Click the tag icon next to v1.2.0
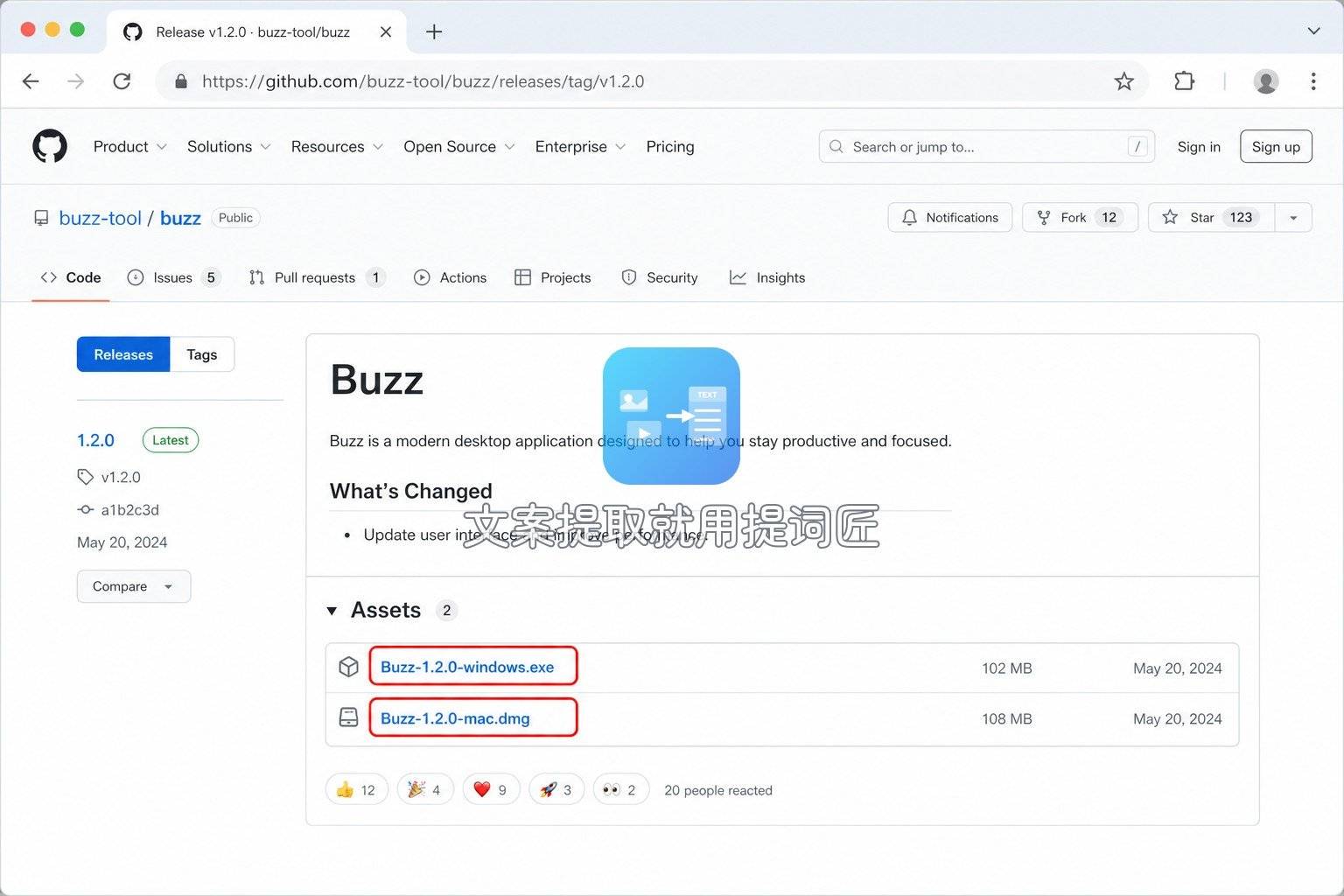 (x=85, y=477)
